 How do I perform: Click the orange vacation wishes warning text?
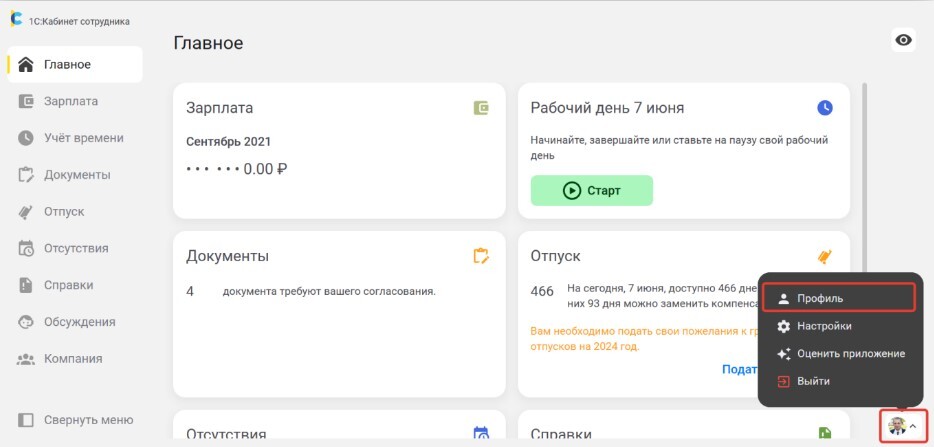[644, 339]
